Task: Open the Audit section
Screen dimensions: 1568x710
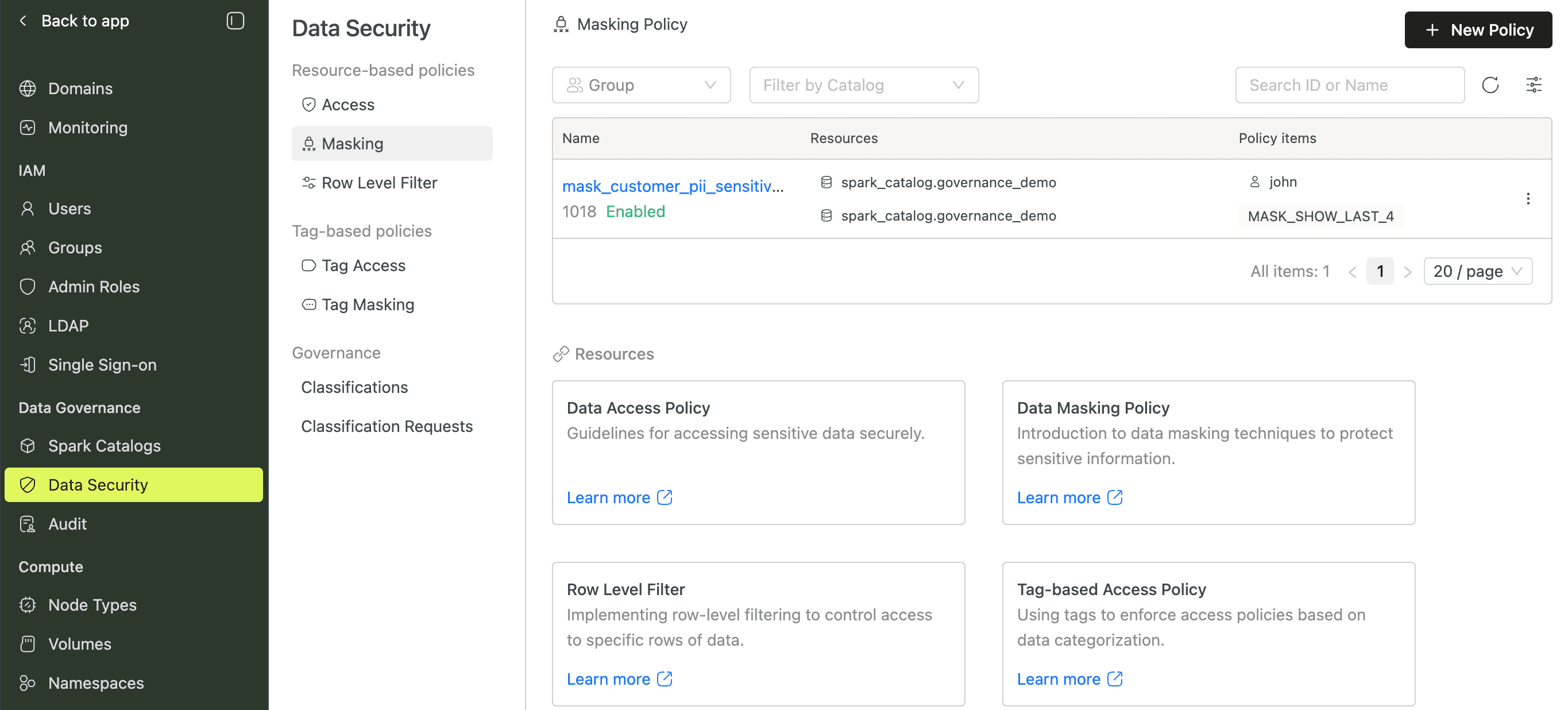Action: click(x=67, y=524)
